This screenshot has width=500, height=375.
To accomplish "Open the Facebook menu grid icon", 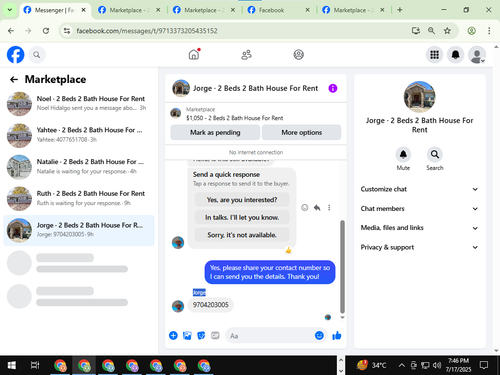I will pos(434,55).
